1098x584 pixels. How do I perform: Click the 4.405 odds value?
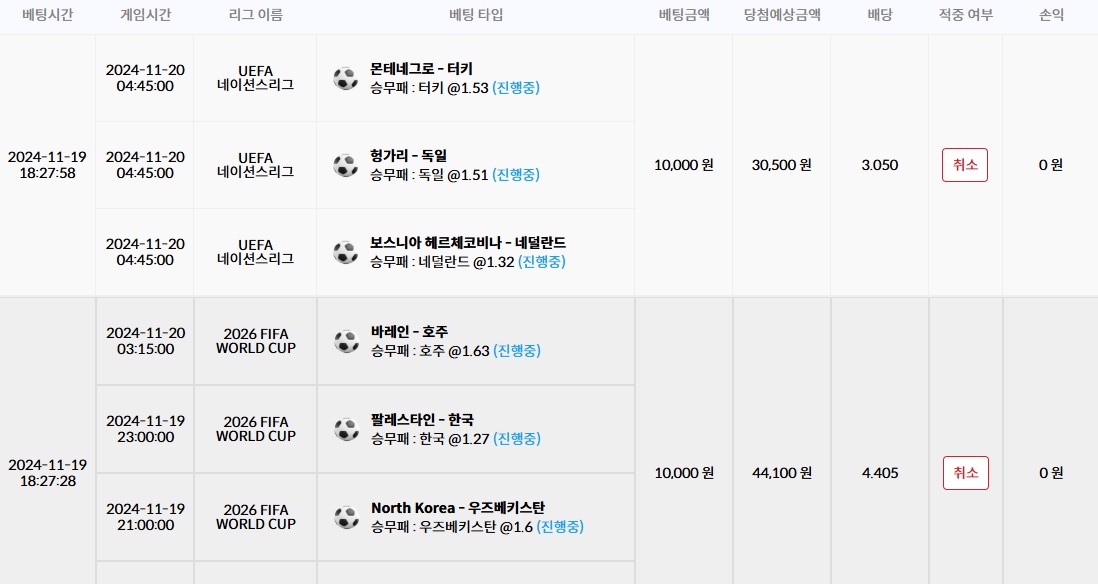point(880,473)
